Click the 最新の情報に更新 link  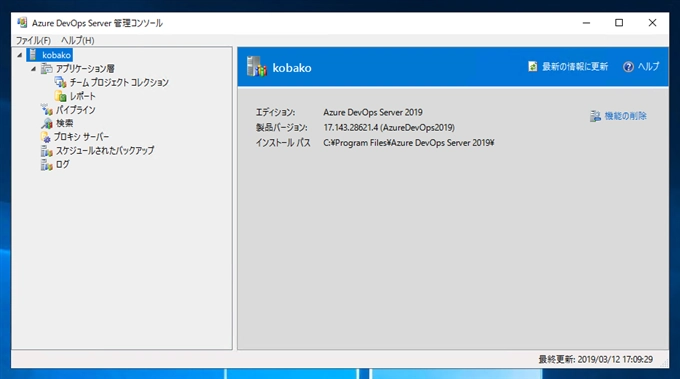point(575,66)
